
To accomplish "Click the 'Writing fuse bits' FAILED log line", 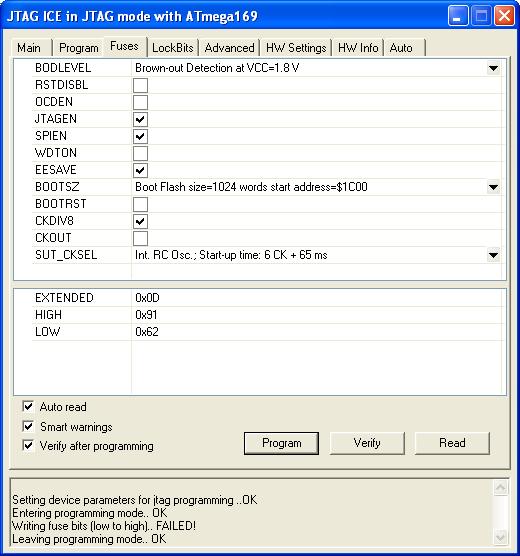I will (104, 526).
